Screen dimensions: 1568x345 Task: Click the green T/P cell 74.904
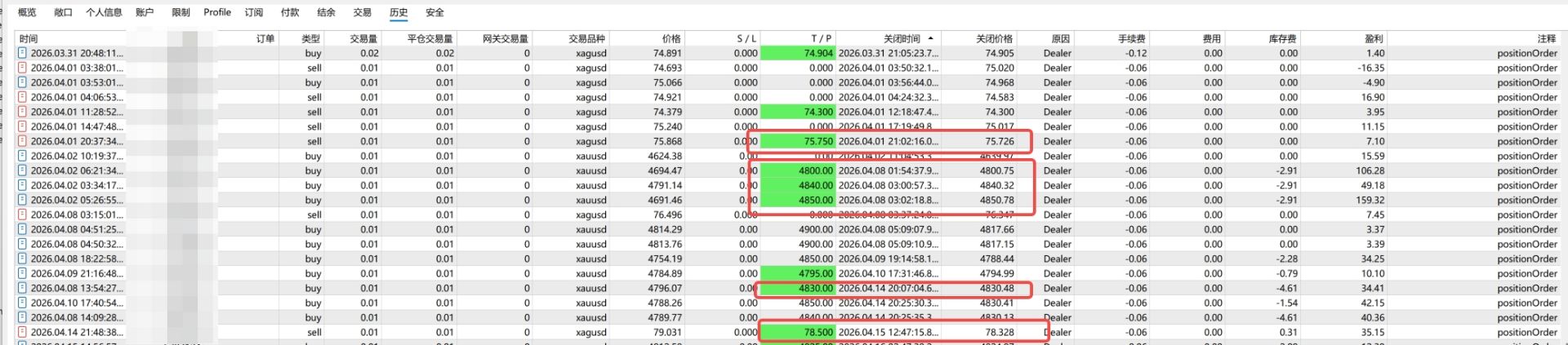tap(798, 53)
